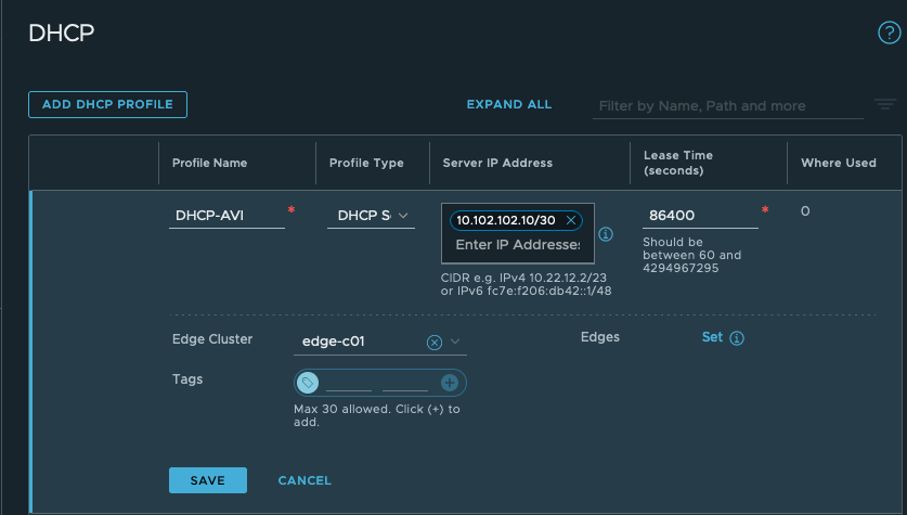Click the Server IP Address column header

click(497, 163)
